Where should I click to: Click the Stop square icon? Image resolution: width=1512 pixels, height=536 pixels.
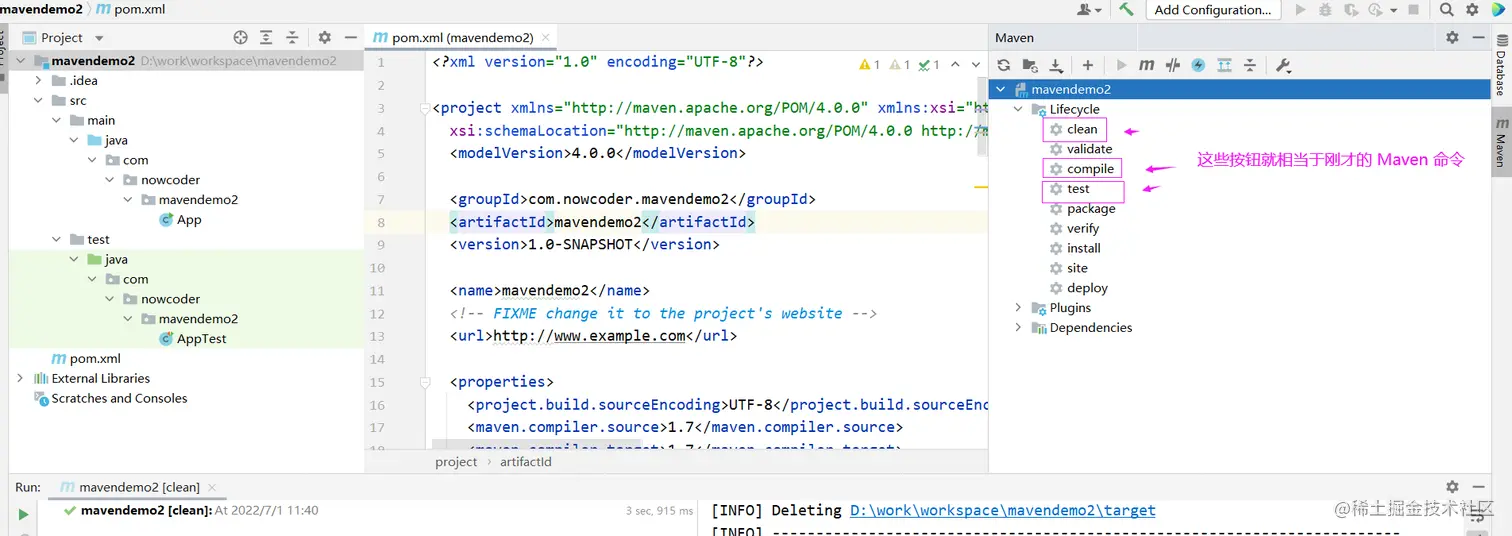[1414, 9]
